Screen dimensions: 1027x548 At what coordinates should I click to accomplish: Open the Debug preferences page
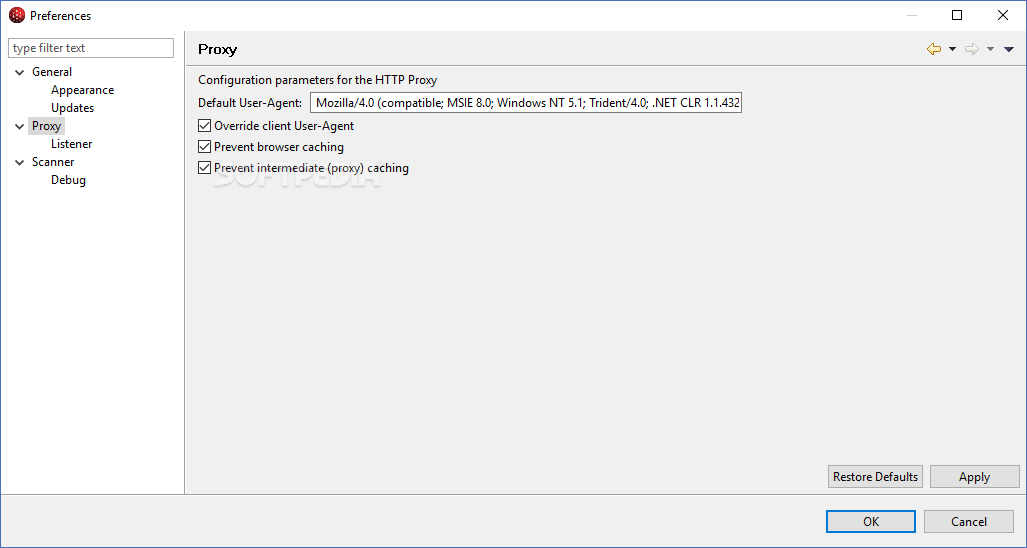pos(68,180)
